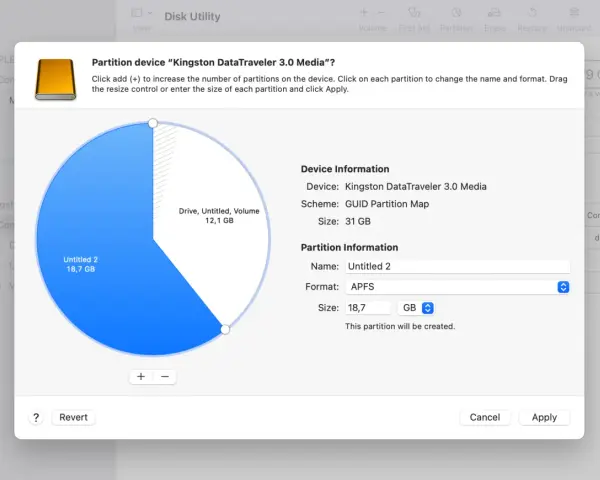Click the Scheme value GUID Partition Map
This screenshot has width=600, height=480.
(387, 204)
